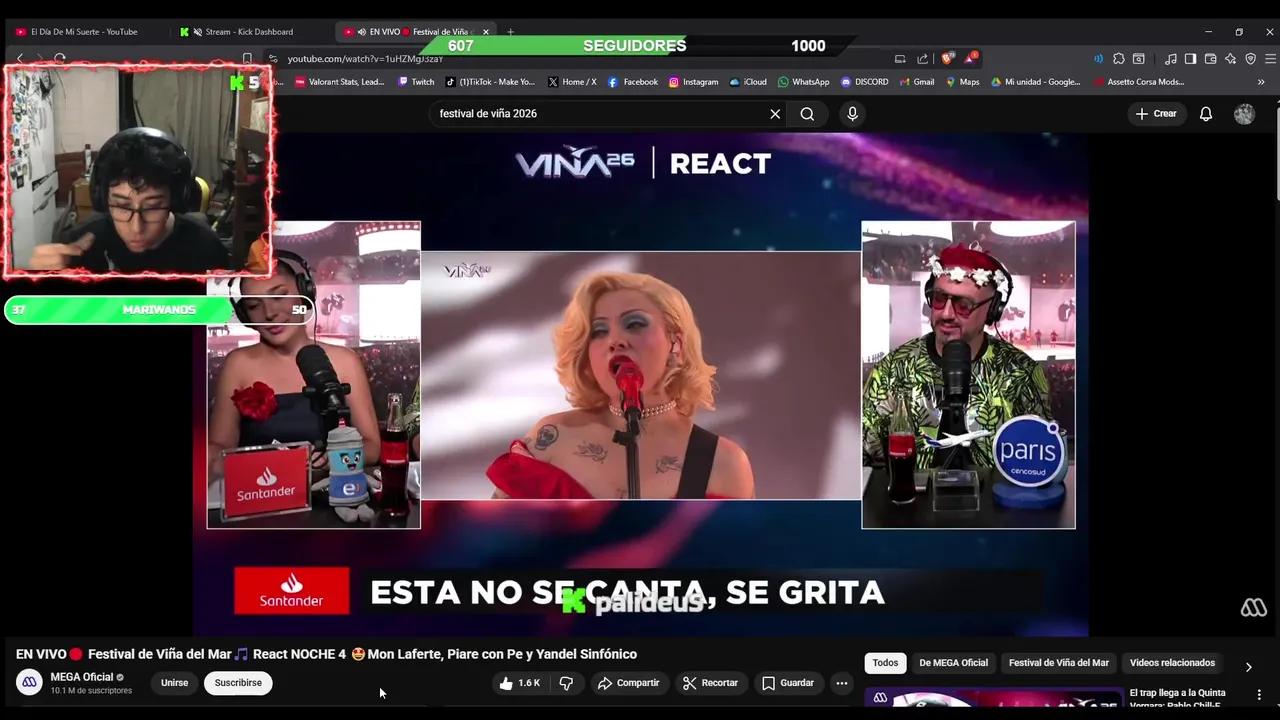
Task: Select the Festival de Viña del Mar chip
Action: pos(1058,663)
